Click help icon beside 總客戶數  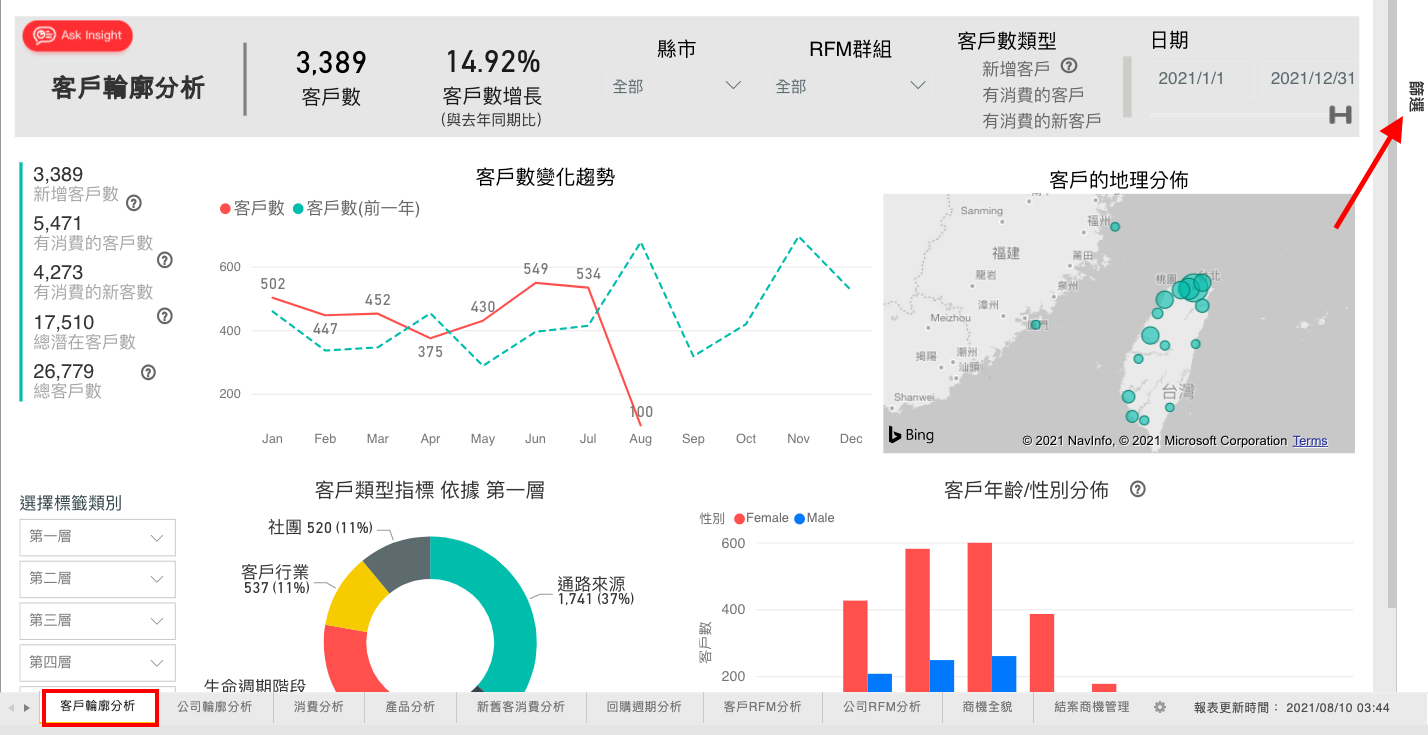coord(148,372)
